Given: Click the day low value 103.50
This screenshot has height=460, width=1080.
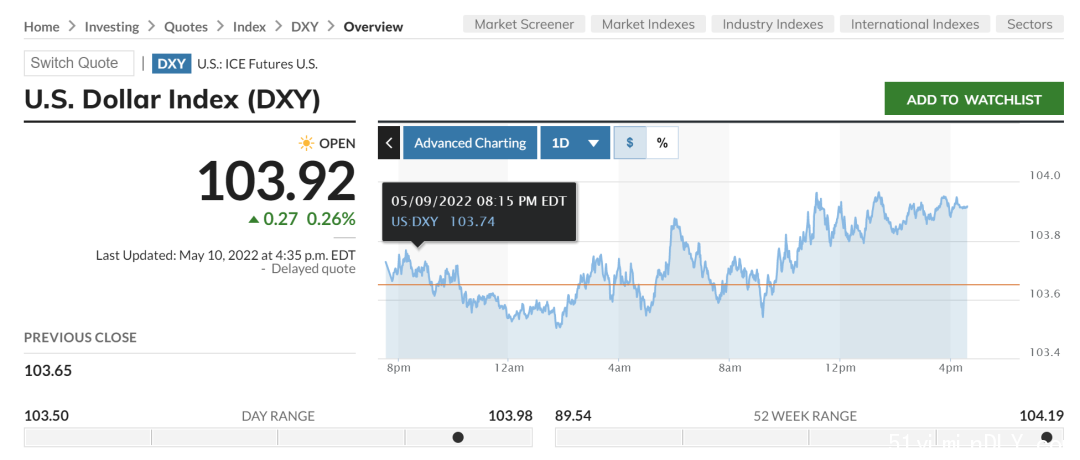Looking at the screenshot, I should pos(47,416).
